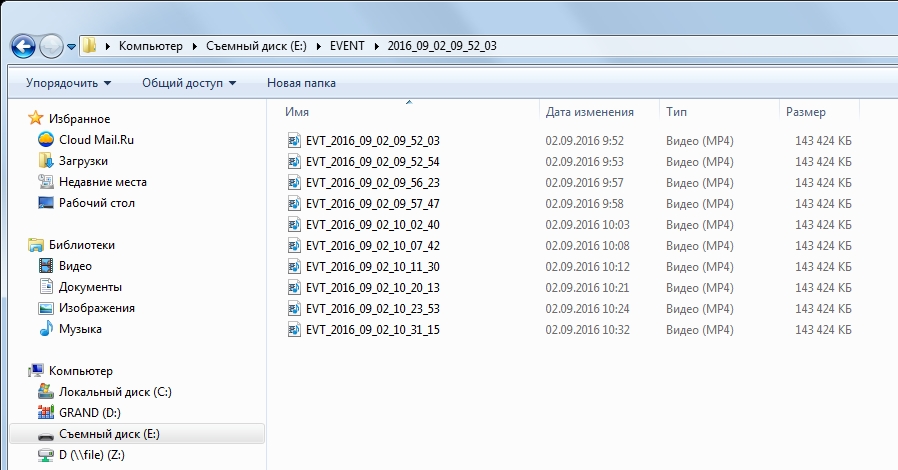This screenshot has width=898, height=470.
Task: Sort by Дата изменения column header
Action: 590,113
